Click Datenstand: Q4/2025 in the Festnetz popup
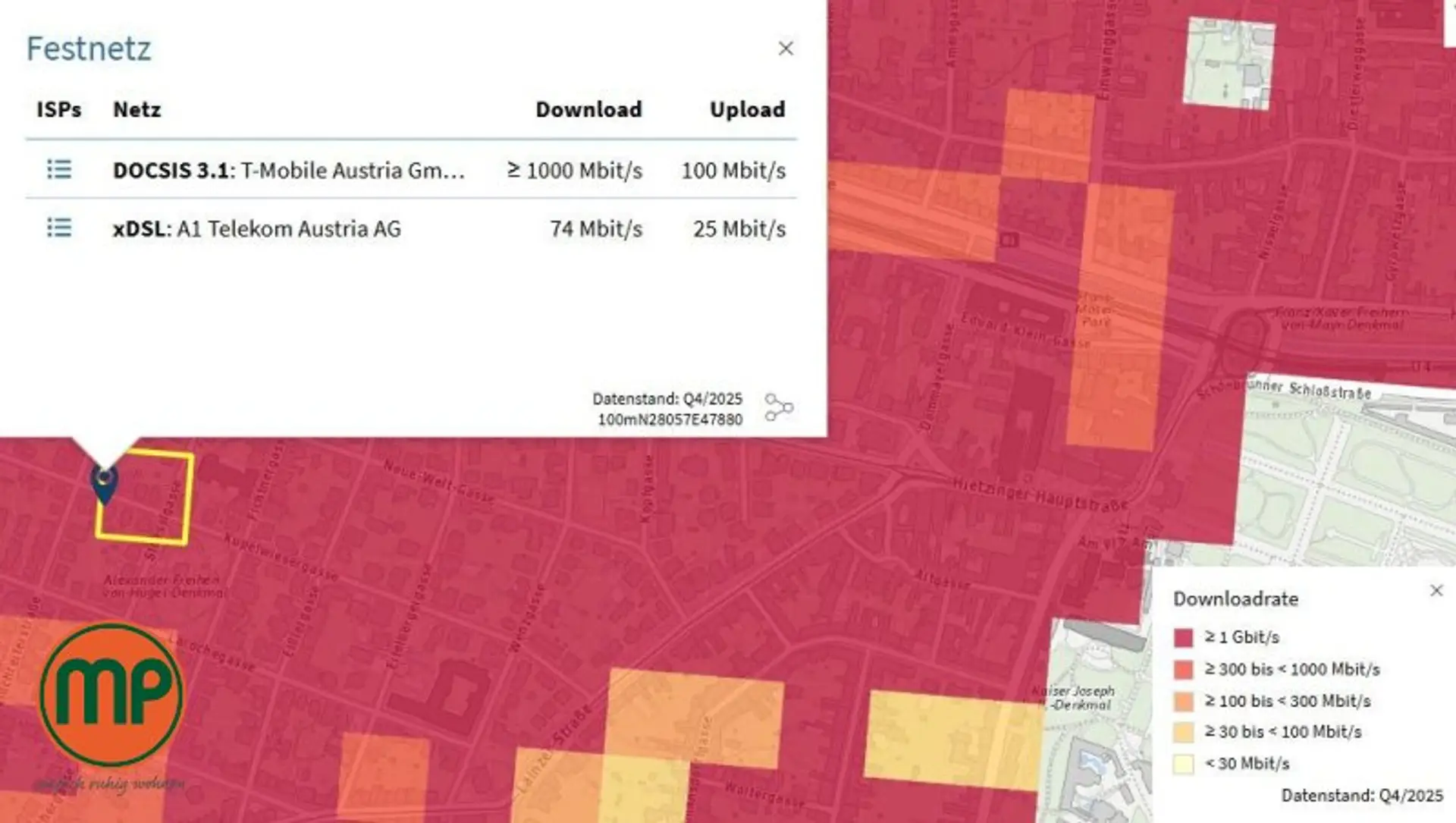 (x=667, y=399)
